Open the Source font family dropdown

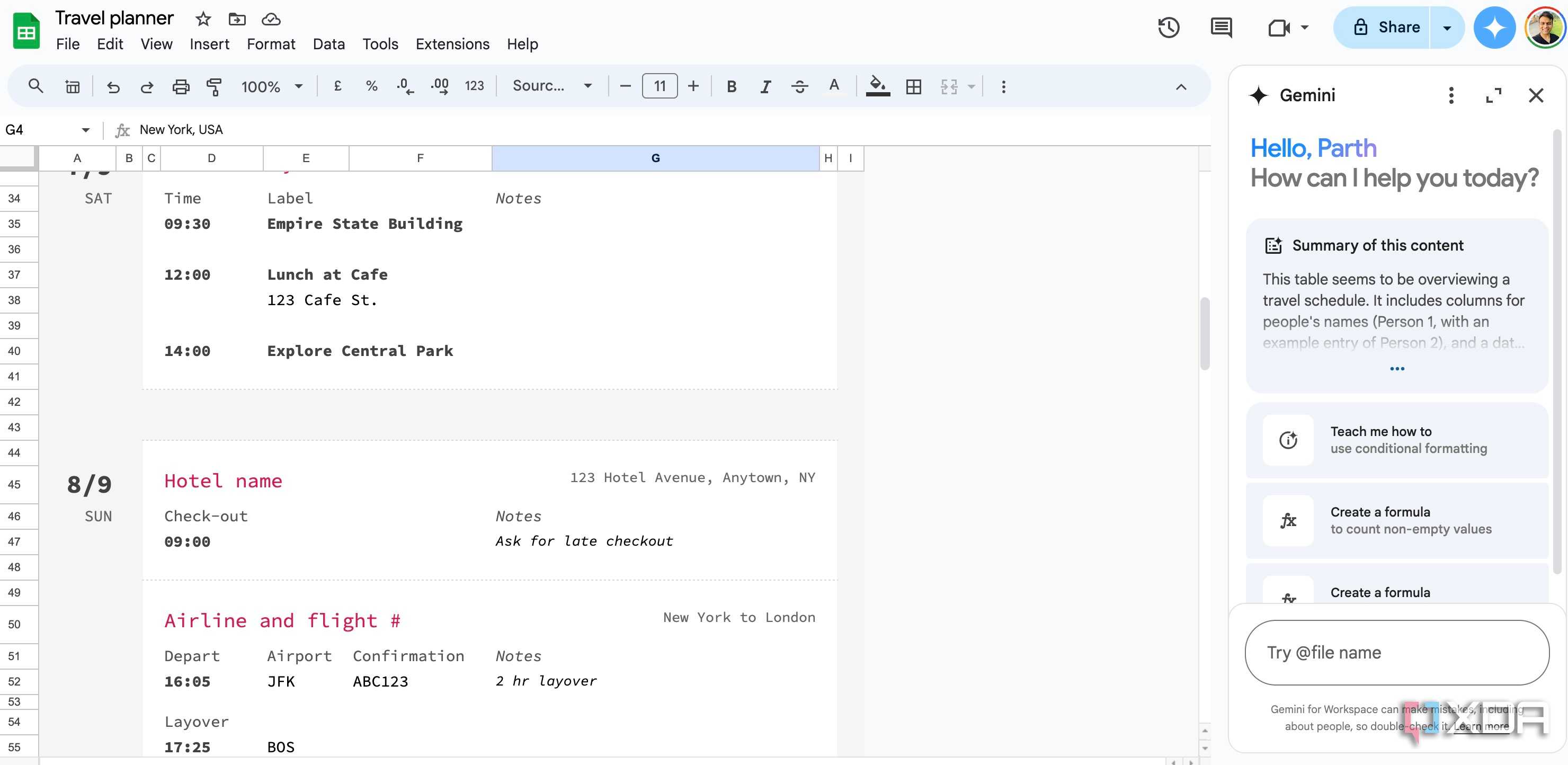tap(552, 86)
